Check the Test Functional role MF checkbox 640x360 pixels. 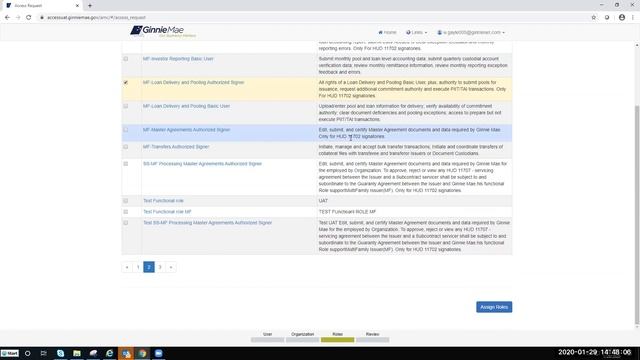tap(126, 212)
